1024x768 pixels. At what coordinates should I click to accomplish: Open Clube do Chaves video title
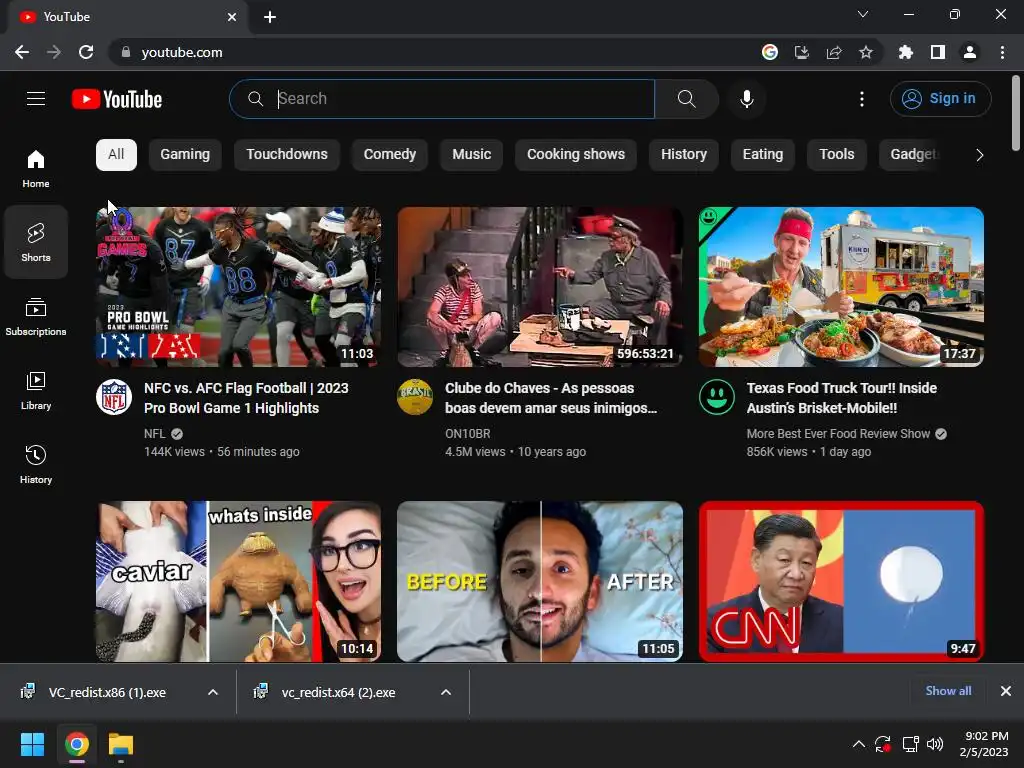pos(551,398)
